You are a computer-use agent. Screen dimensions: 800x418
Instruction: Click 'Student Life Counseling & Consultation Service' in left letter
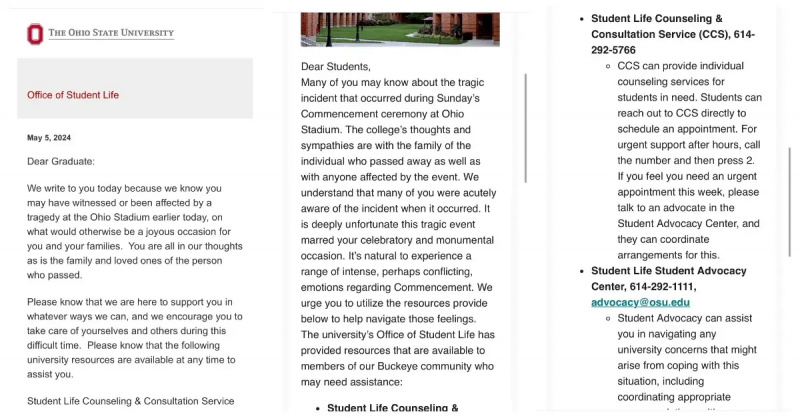(131, 401)
